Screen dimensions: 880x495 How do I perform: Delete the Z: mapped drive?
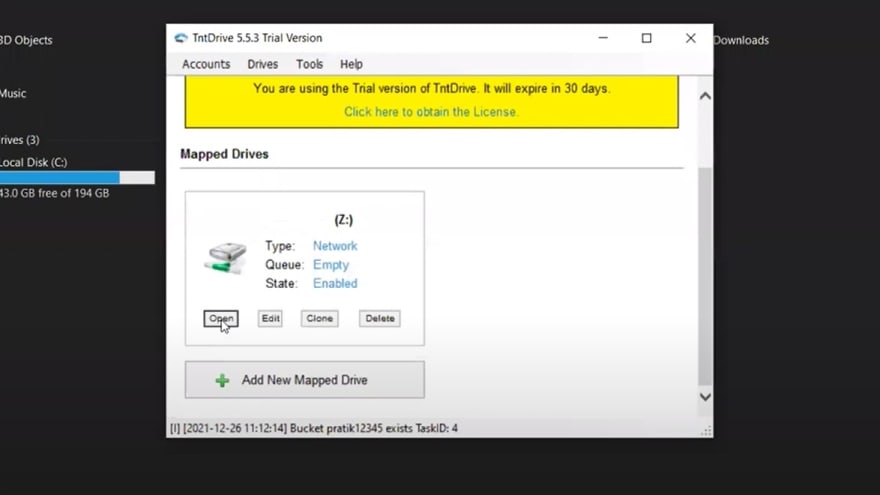tap(380, 318)
